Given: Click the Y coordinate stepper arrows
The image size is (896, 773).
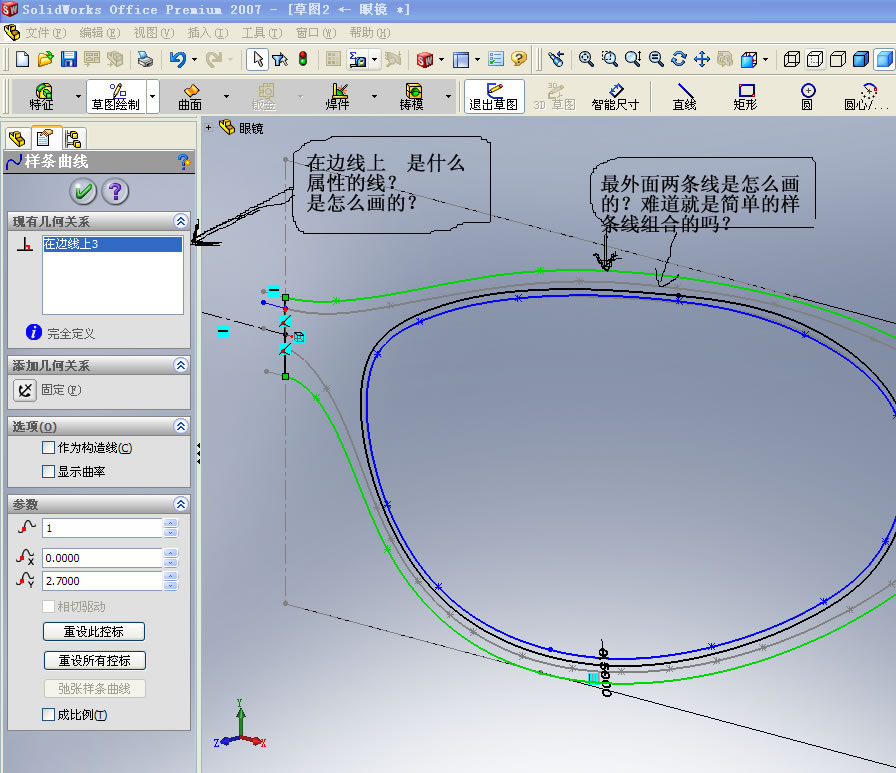Looking at the screenshot, I should (171, 581).
